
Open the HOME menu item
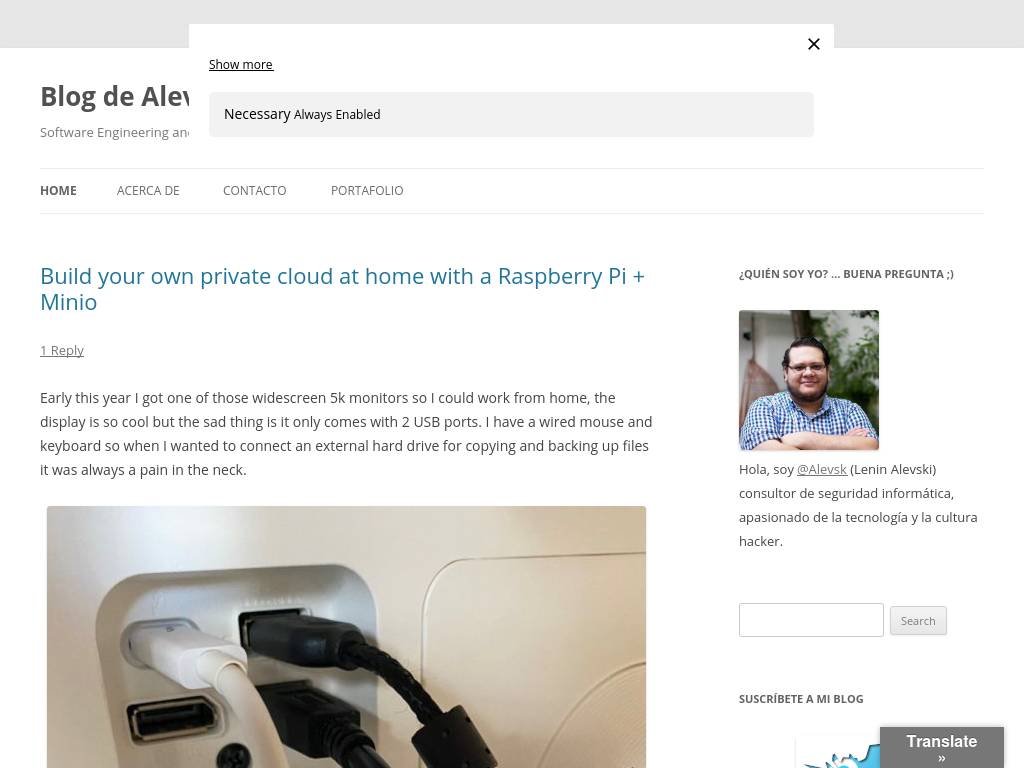[x=58, y=191]
